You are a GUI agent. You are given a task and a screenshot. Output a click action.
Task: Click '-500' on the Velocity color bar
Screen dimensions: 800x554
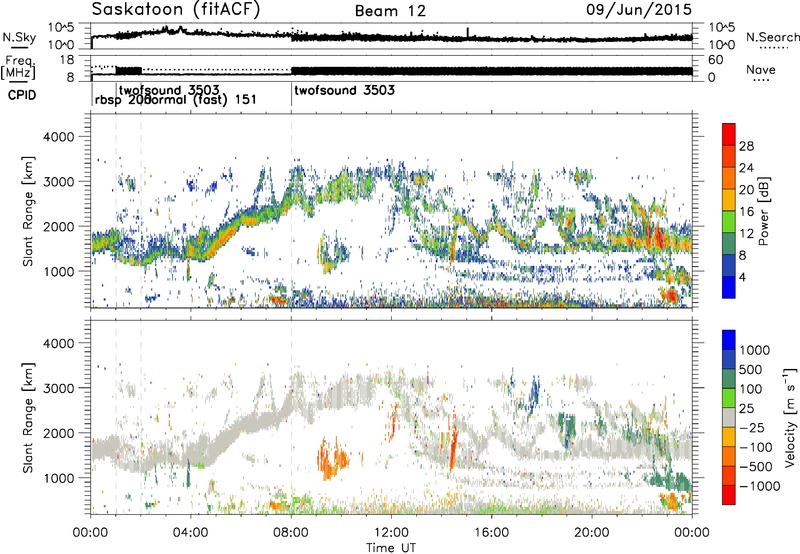[x=756, y=467]
